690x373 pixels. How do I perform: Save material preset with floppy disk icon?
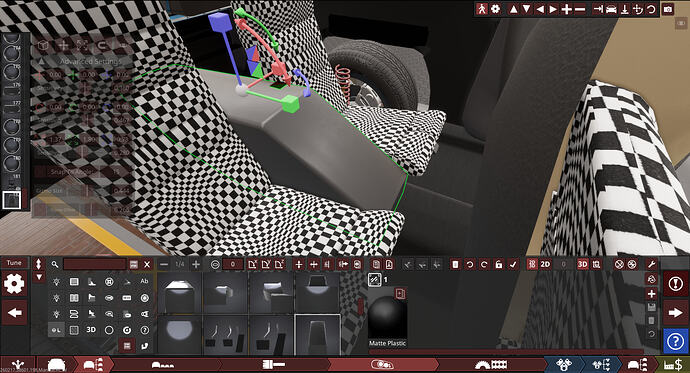652,307
